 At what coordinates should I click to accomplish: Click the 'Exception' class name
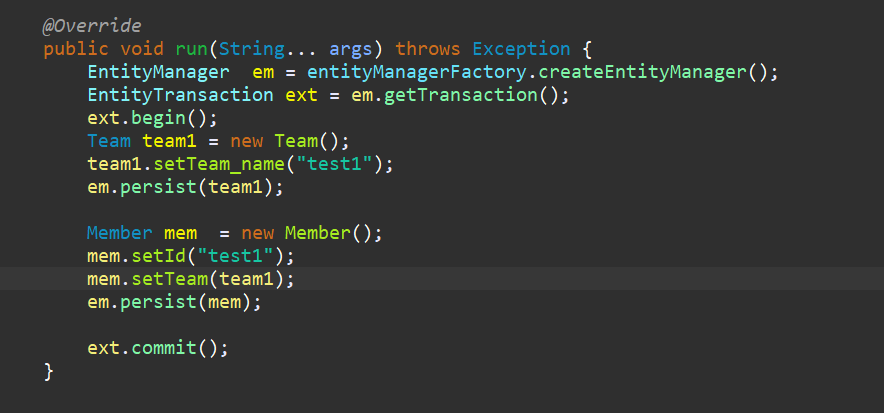click(521, 49)
